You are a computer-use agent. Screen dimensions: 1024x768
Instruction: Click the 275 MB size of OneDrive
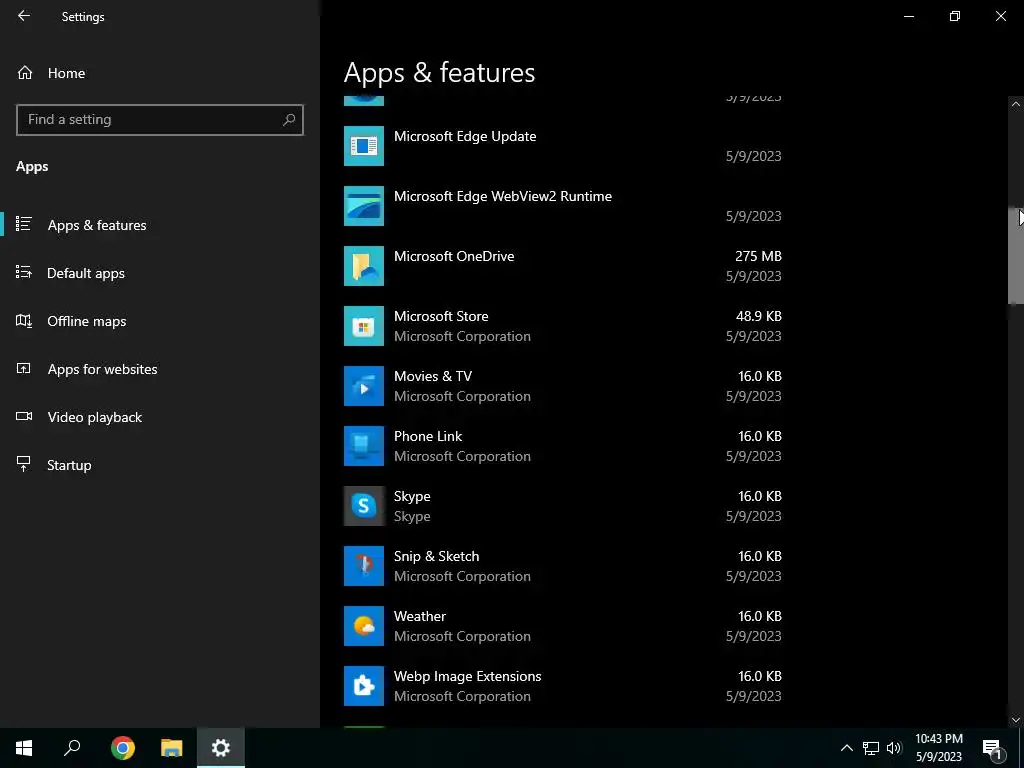click(758, 256)
